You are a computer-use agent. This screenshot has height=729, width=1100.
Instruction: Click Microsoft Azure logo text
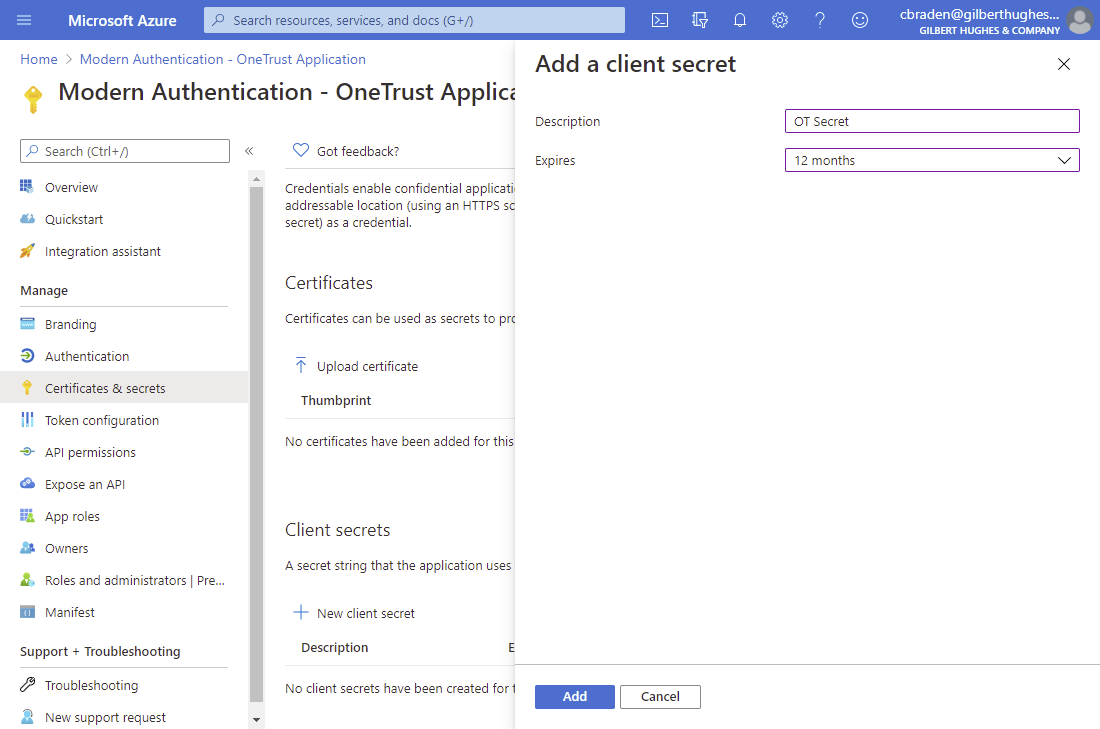pos(122,21)
